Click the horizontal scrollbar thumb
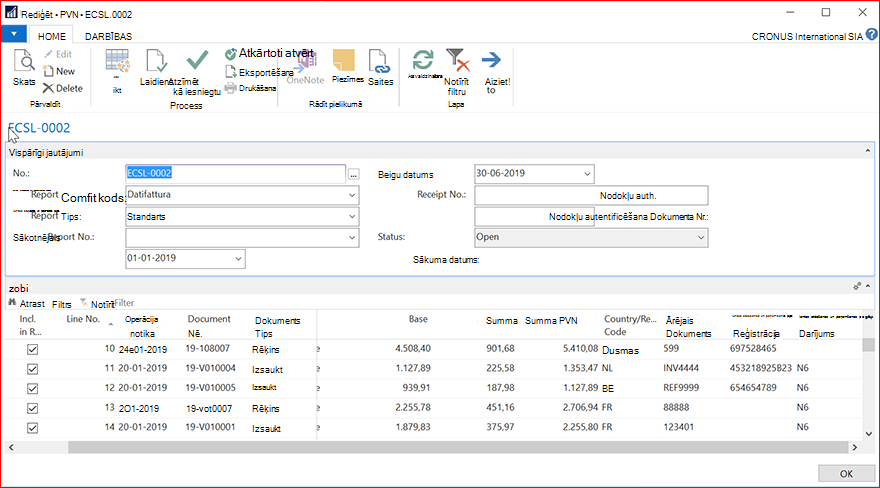Image resolution: width=880 pixels, height=488 pixels. (x=458, y=447)
